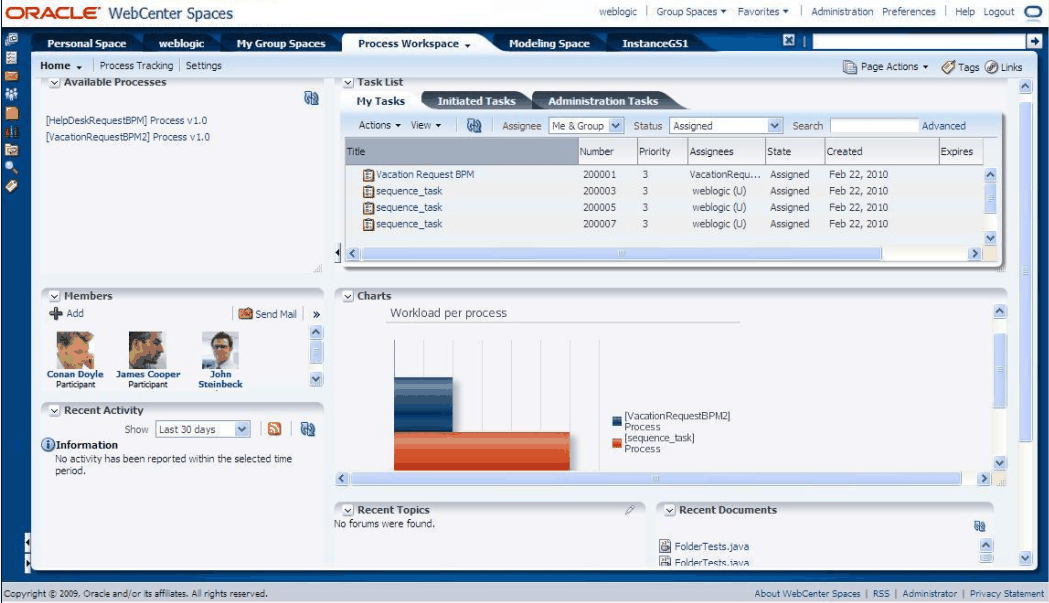Collapse the Members panel
This screenshot has height=603, width=1049.
(55, 296)
